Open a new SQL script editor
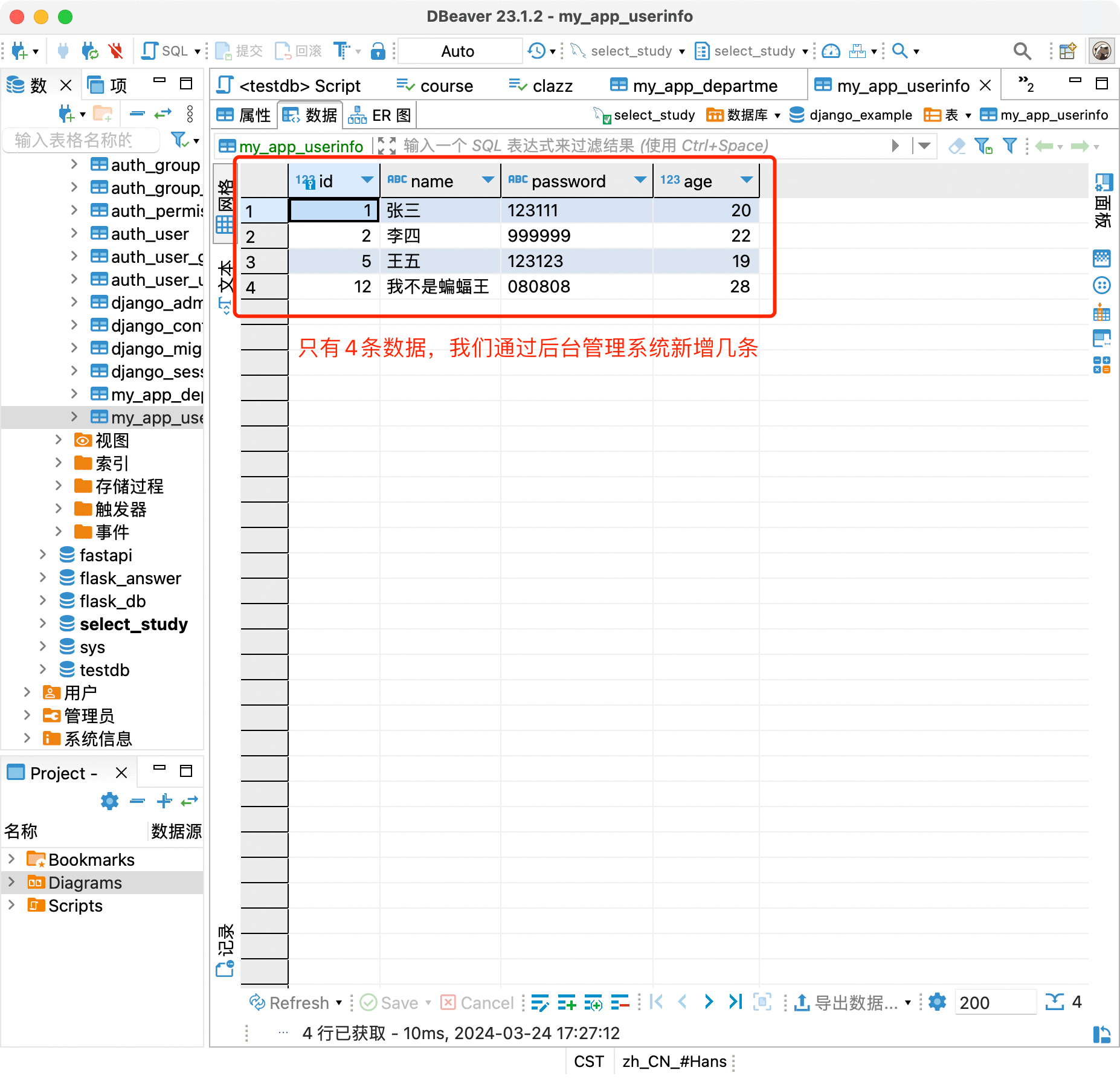Viewport: 1120px width, 1079px height. pos(165,51)
